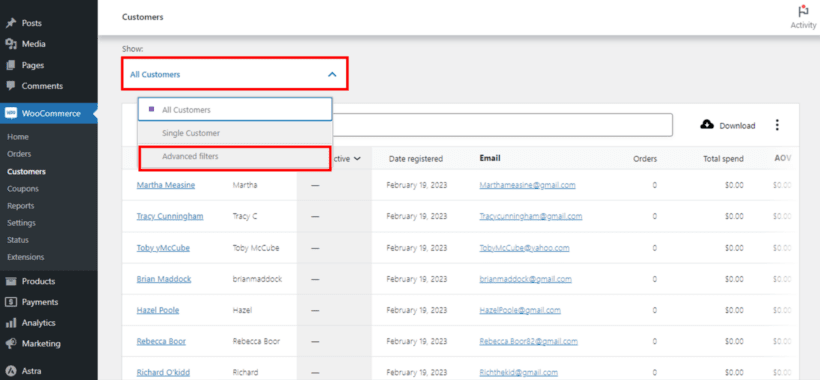Open Hazel Poole customer link
The height and width of the screenshot is (380, 820).
(x=158, y=310)
